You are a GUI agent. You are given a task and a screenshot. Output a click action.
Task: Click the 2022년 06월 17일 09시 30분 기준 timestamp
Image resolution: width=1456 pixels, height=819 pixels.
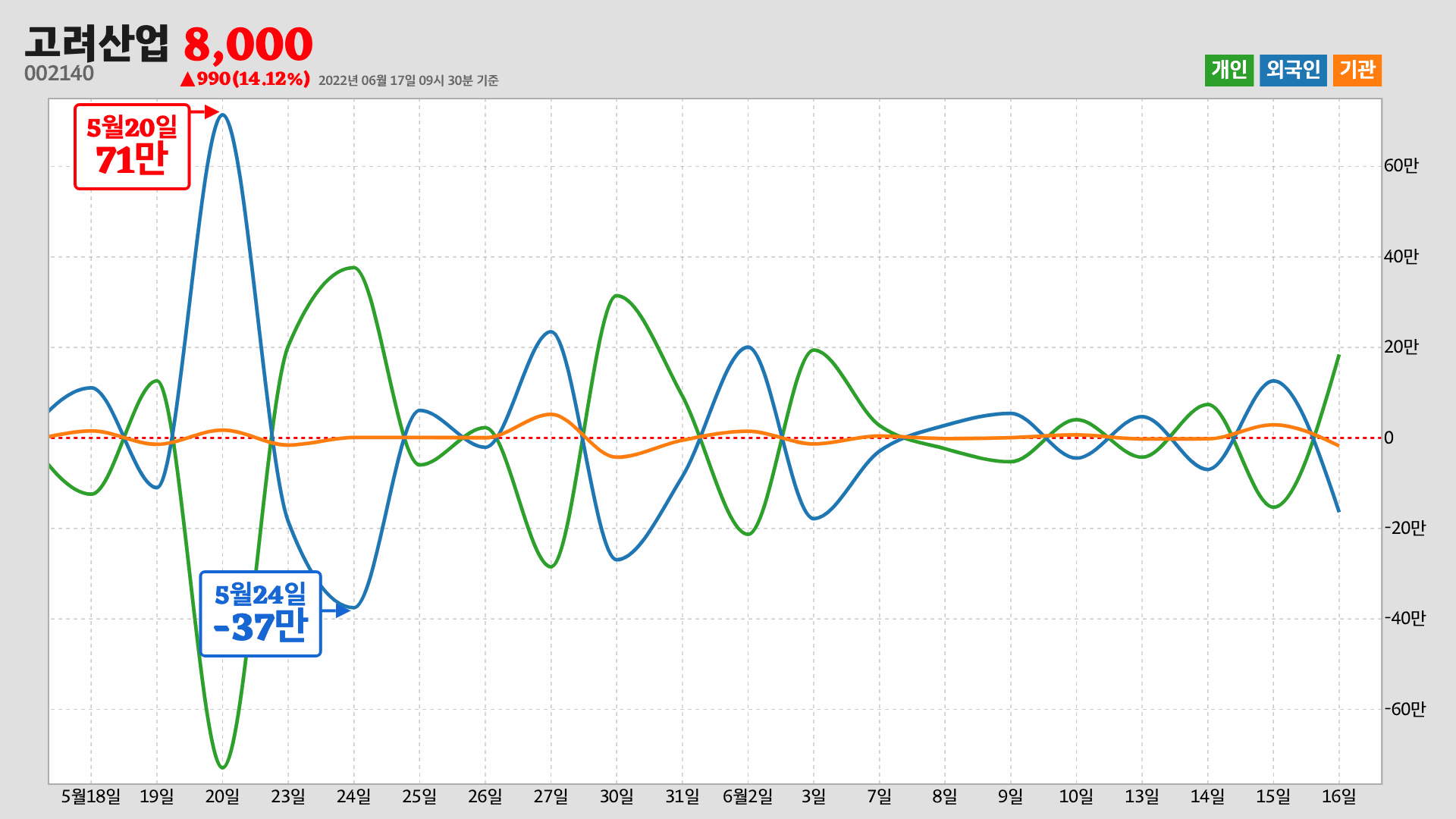tap(408, 80)
